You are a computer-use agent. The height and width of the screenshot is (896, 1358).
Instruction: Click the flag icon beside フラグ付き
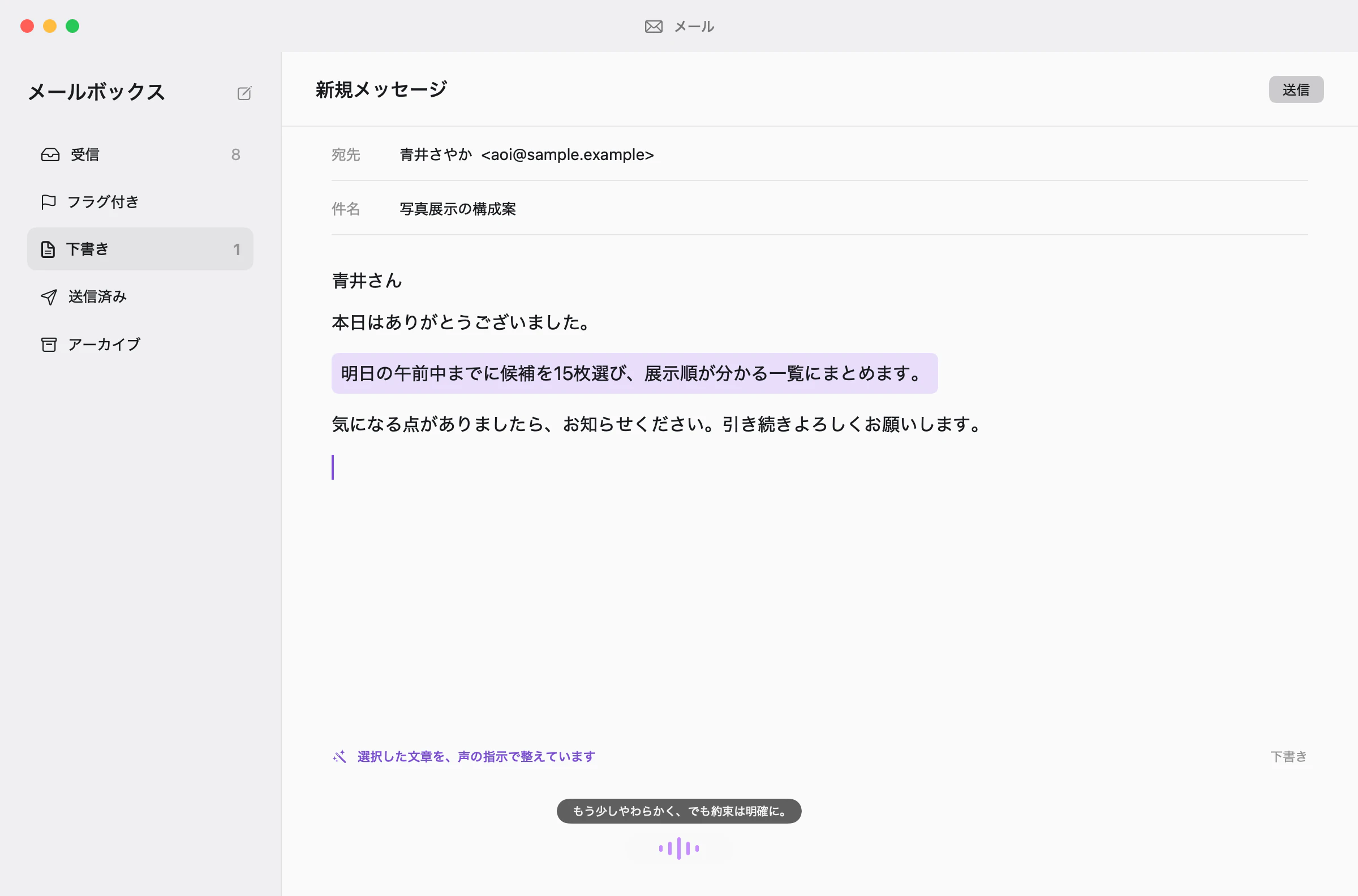tap(49, 202)
